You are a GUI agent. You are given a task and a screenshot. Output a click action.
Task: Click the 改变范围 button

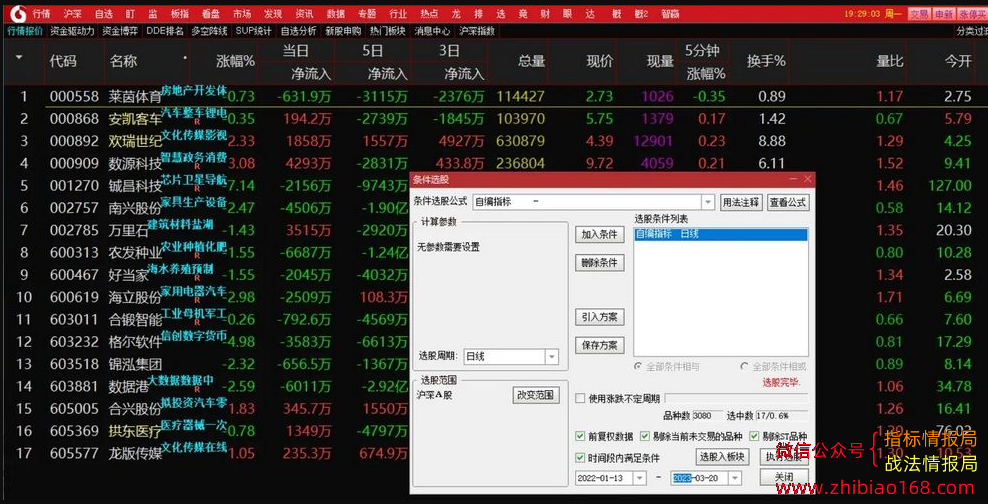[536, 395]
